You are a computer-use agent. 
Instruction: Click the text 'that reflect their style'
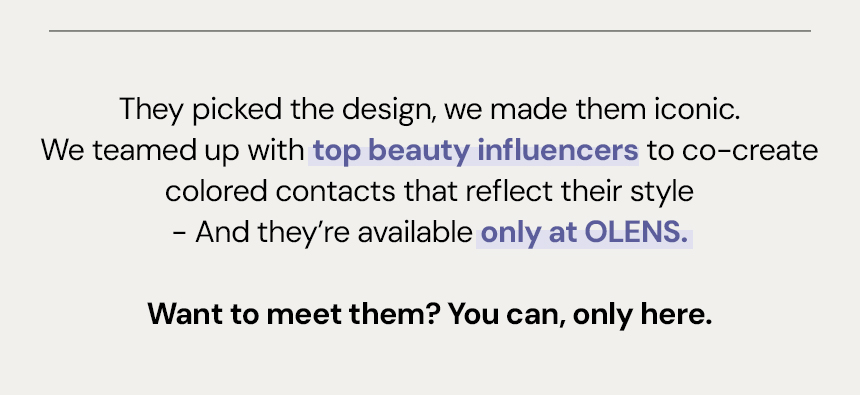tap(548, 191)
